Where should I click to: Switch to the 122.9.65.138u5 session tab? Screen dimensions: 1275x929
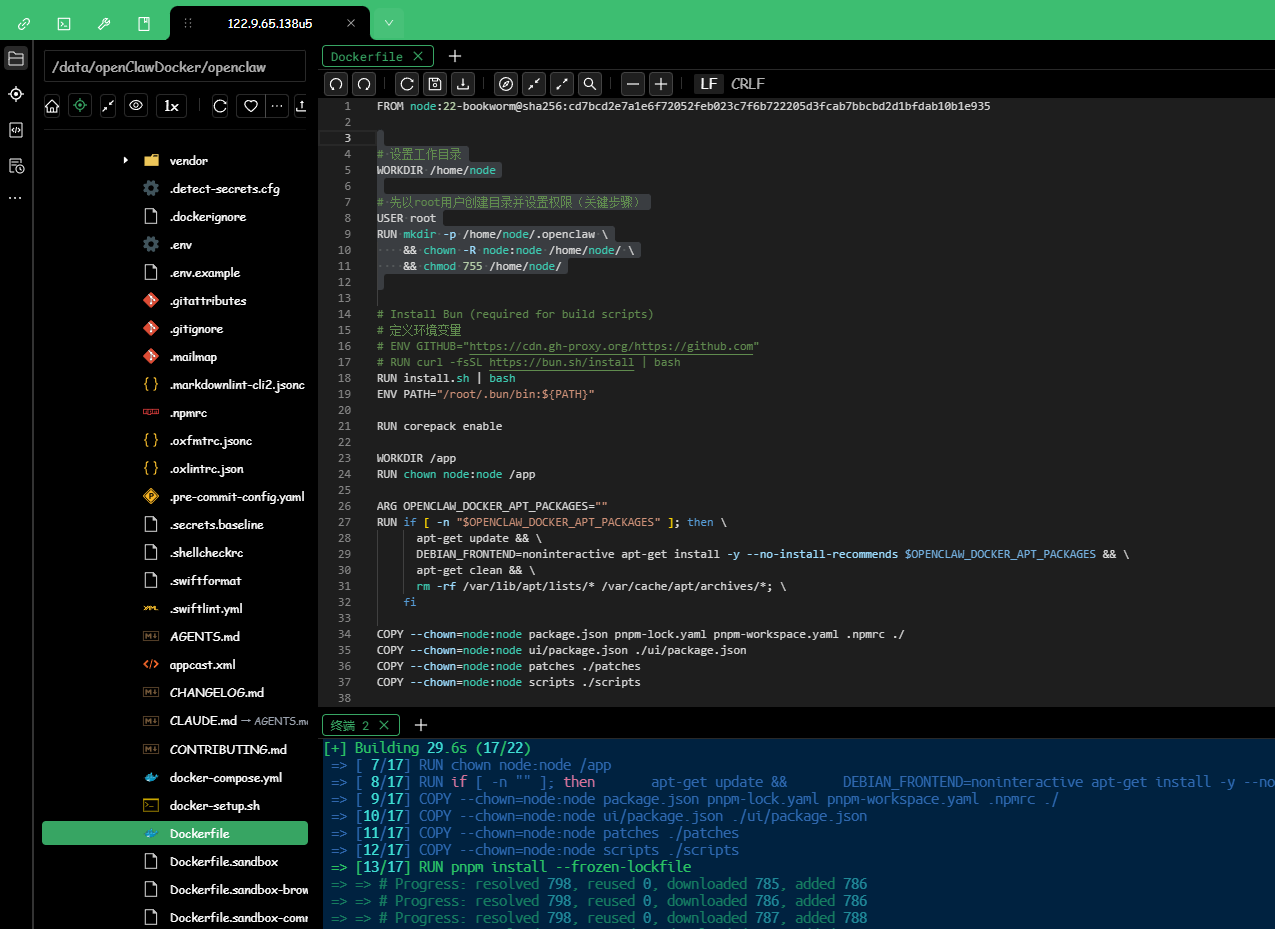(x=270, y=22)
